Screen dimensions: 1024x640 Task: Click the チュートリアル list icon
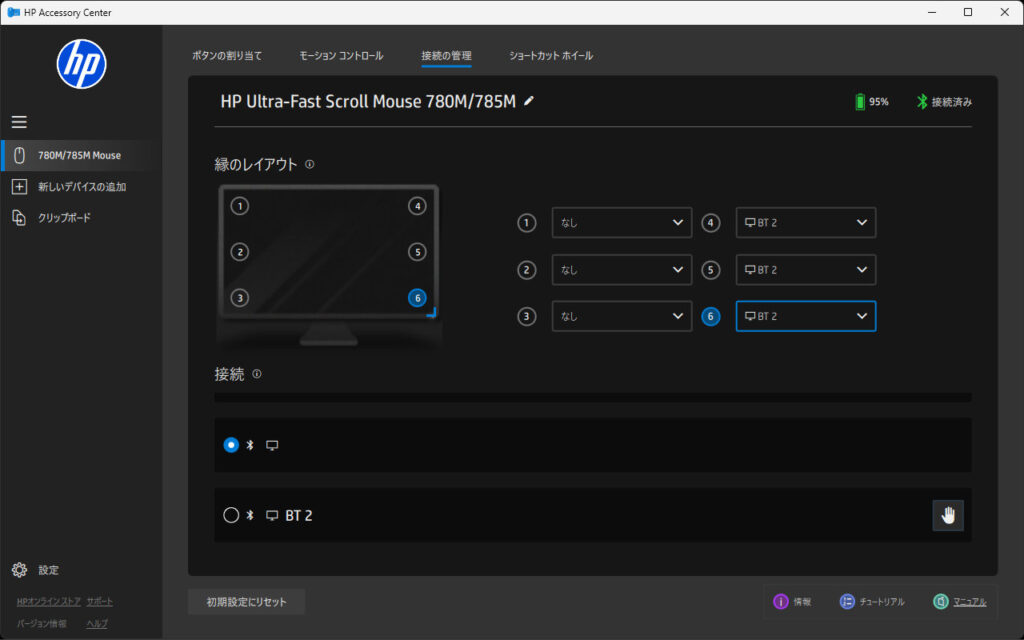click(x=847, y=601)
